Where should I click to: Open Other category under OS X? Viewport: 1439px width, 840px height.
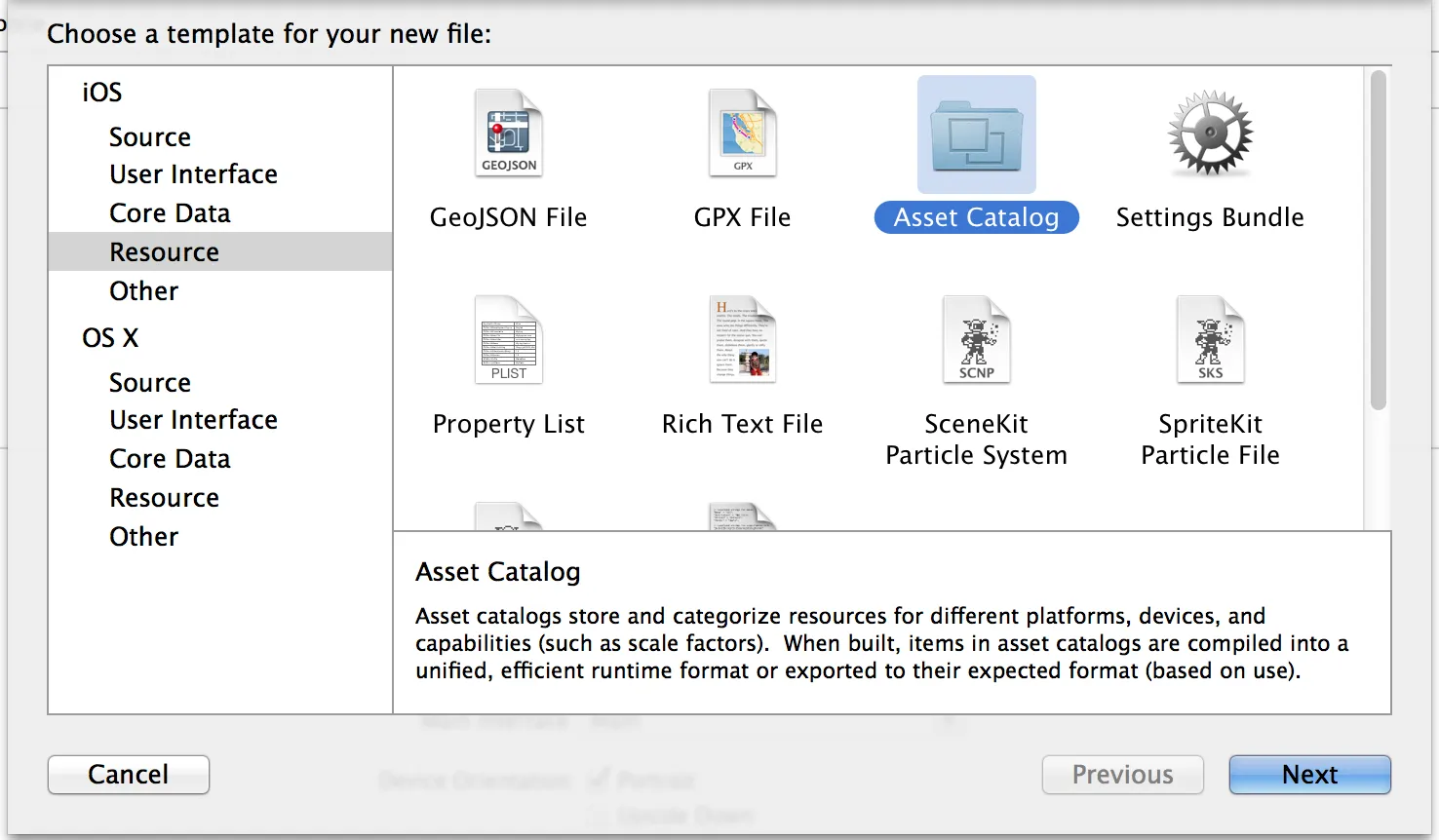[x=144, y=537]
